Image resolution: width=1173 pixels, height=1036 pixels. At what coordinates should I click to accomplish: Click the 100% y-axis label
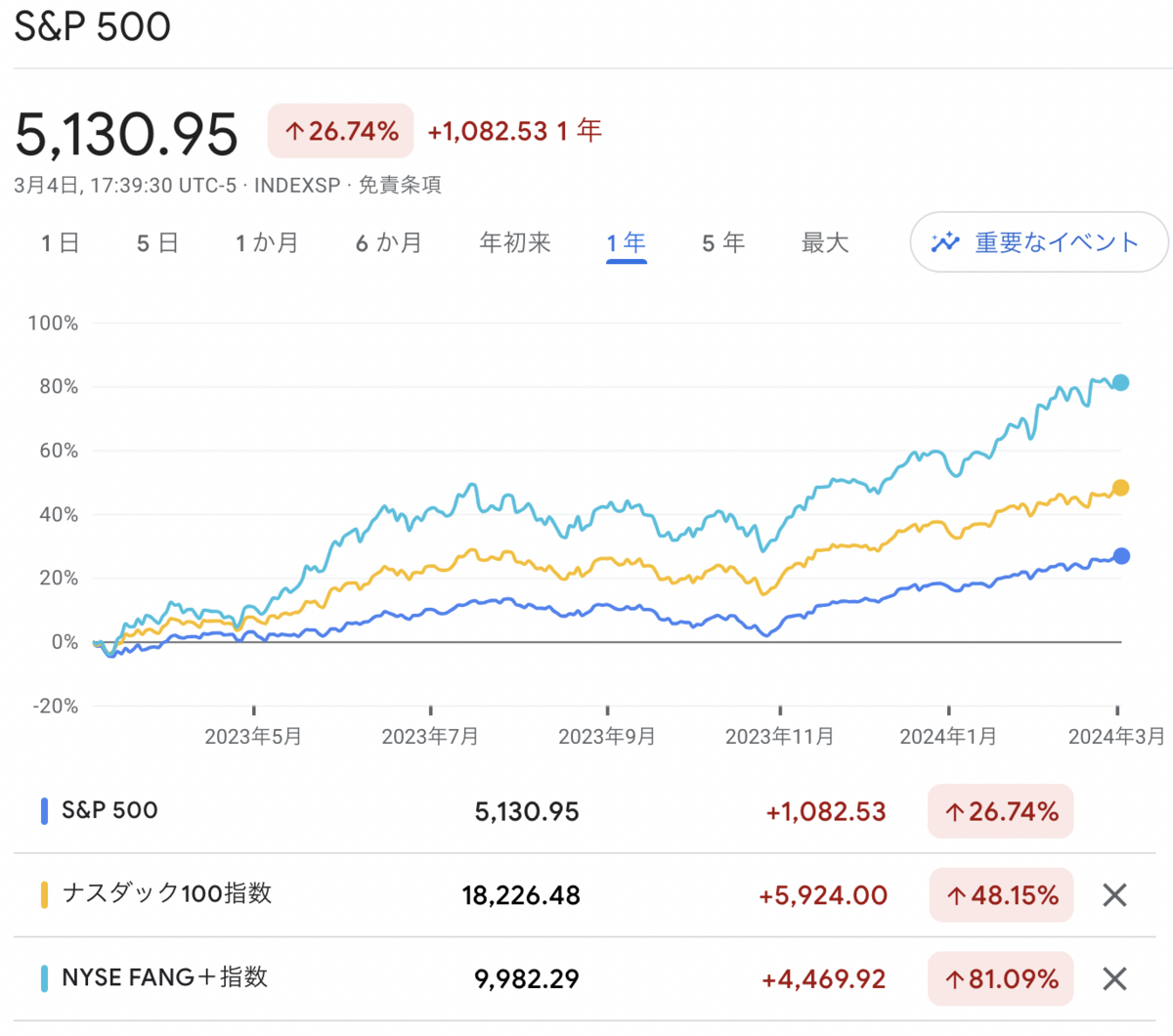click(x=53, y=323)
